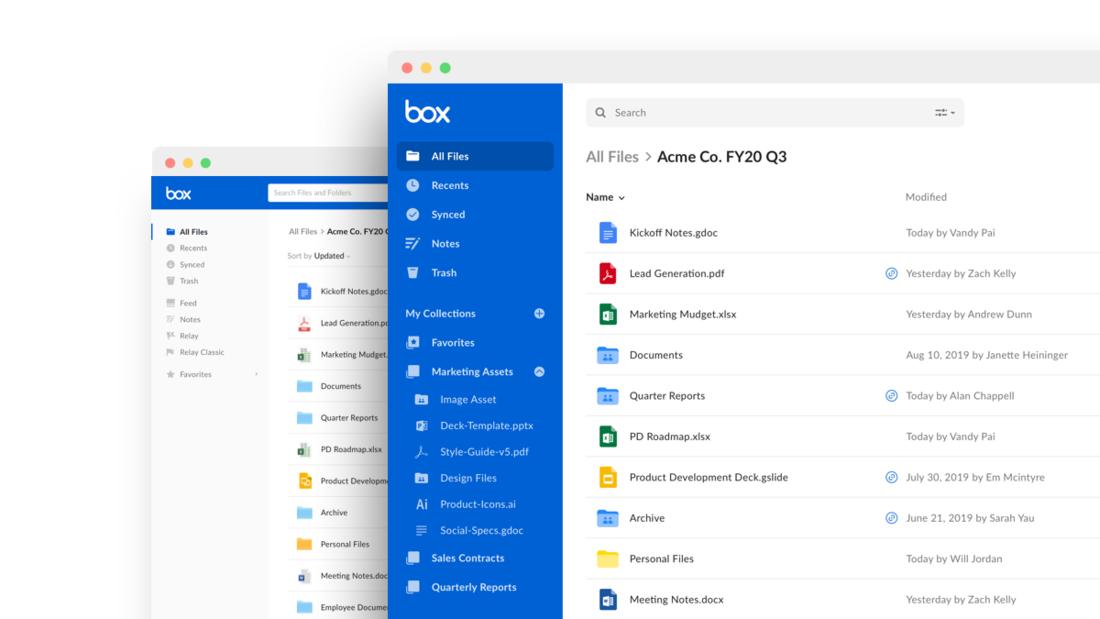Click shared link icon on Archive row
Image resolution: width=1100 pixels, height=619 pixels.
891,518
